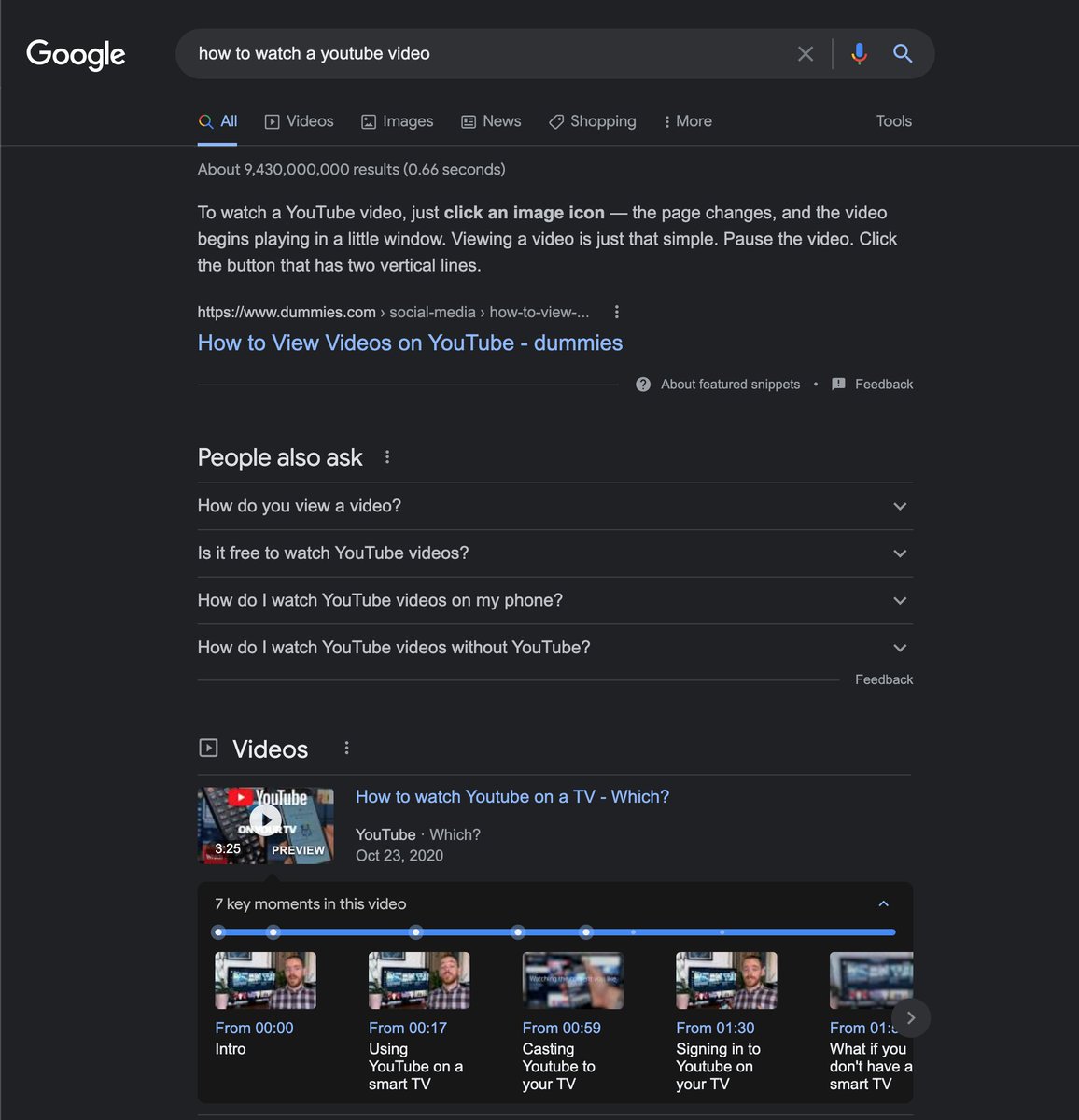1079x1120 pixels.
Task: Open Intro key moment thumbnail
Action: (x=265, y=980)
